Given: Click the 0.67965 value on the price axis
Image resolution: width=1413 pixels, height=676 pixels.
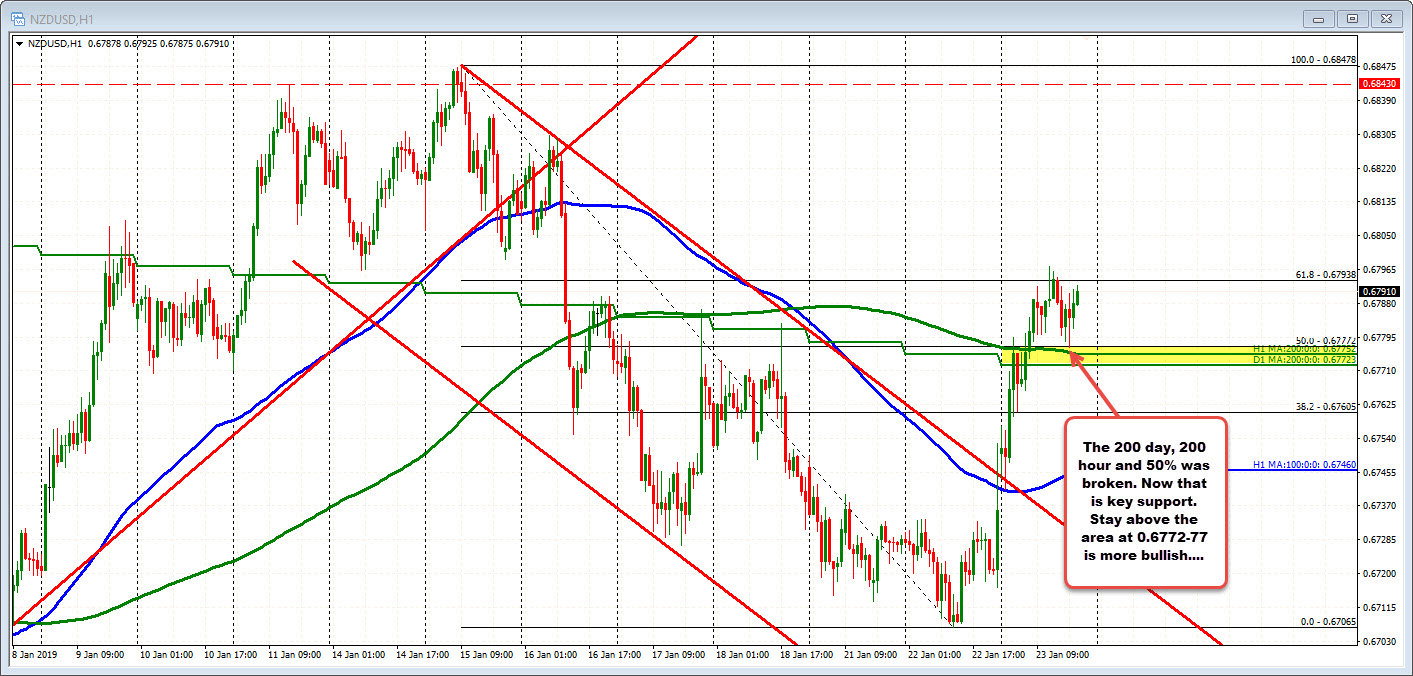Looking at the screenshot, I should (x=1381, y=269).
